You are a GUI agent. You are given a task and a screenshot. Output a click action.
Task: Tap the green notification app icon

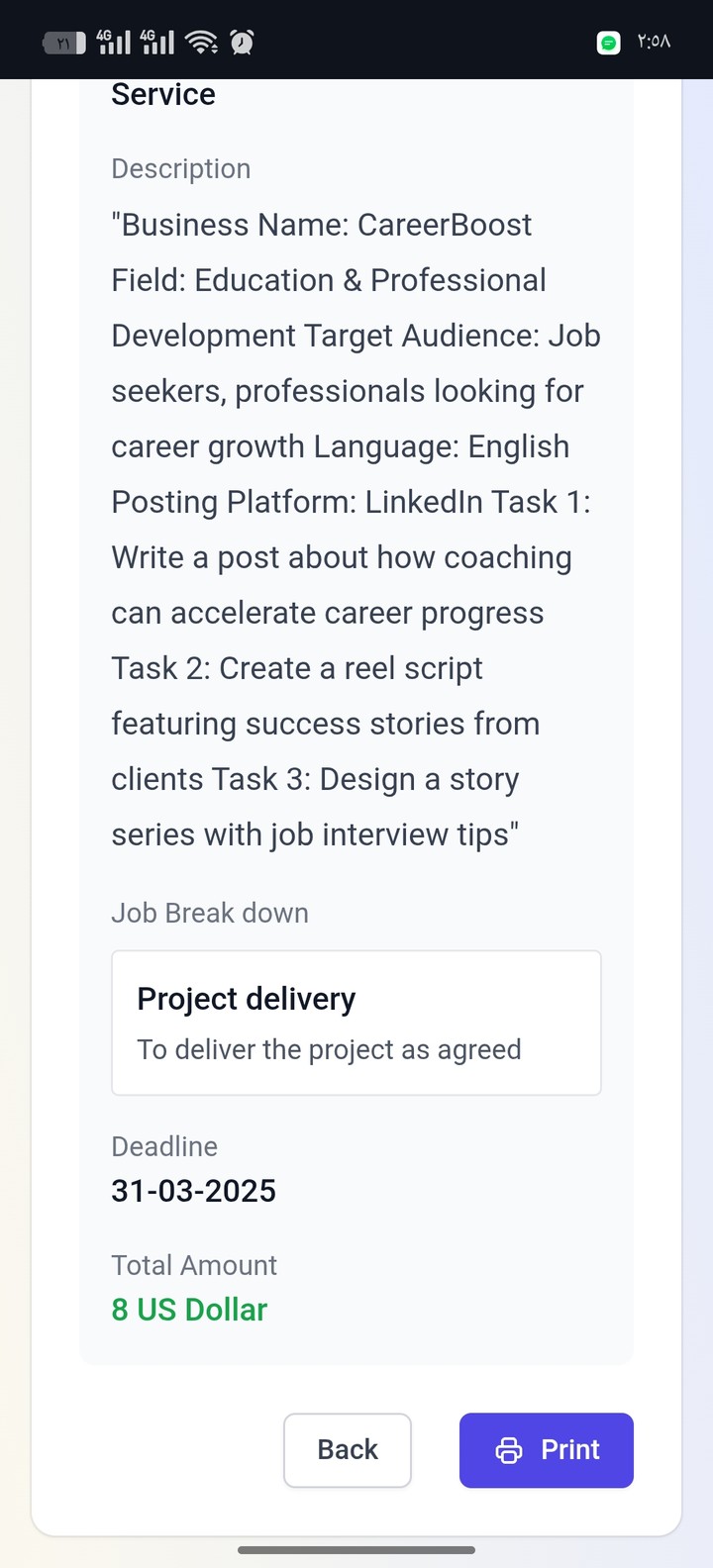tap(609, 43)
